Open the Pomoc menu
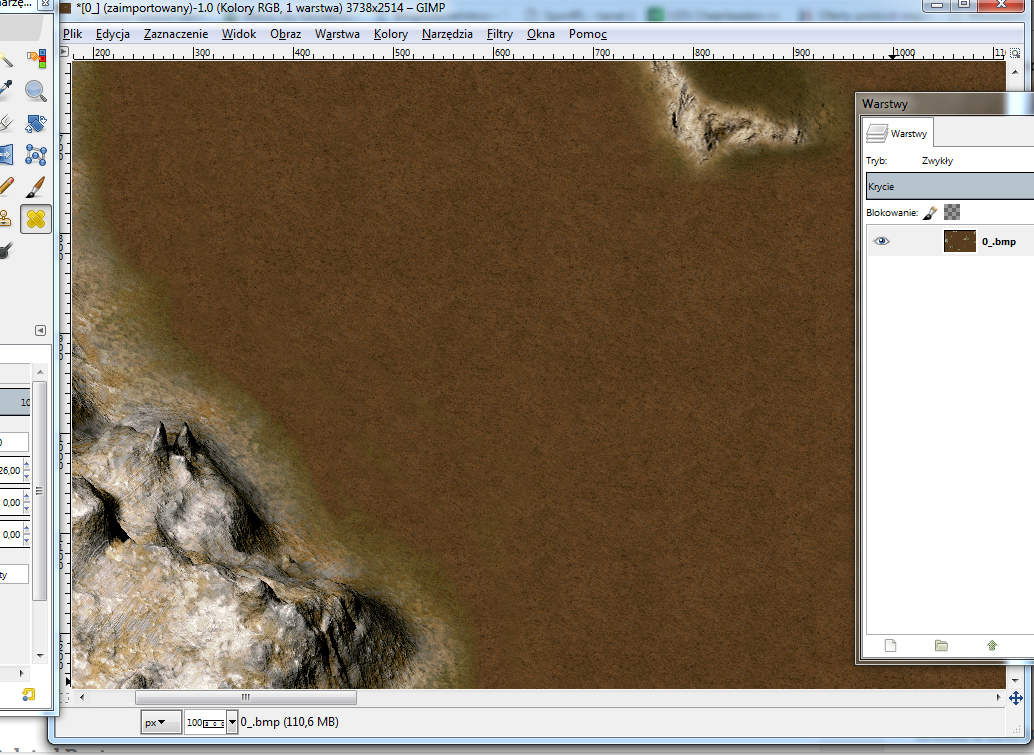Image resolution: width=1034 pixels, height=755 pixels. 588,34
